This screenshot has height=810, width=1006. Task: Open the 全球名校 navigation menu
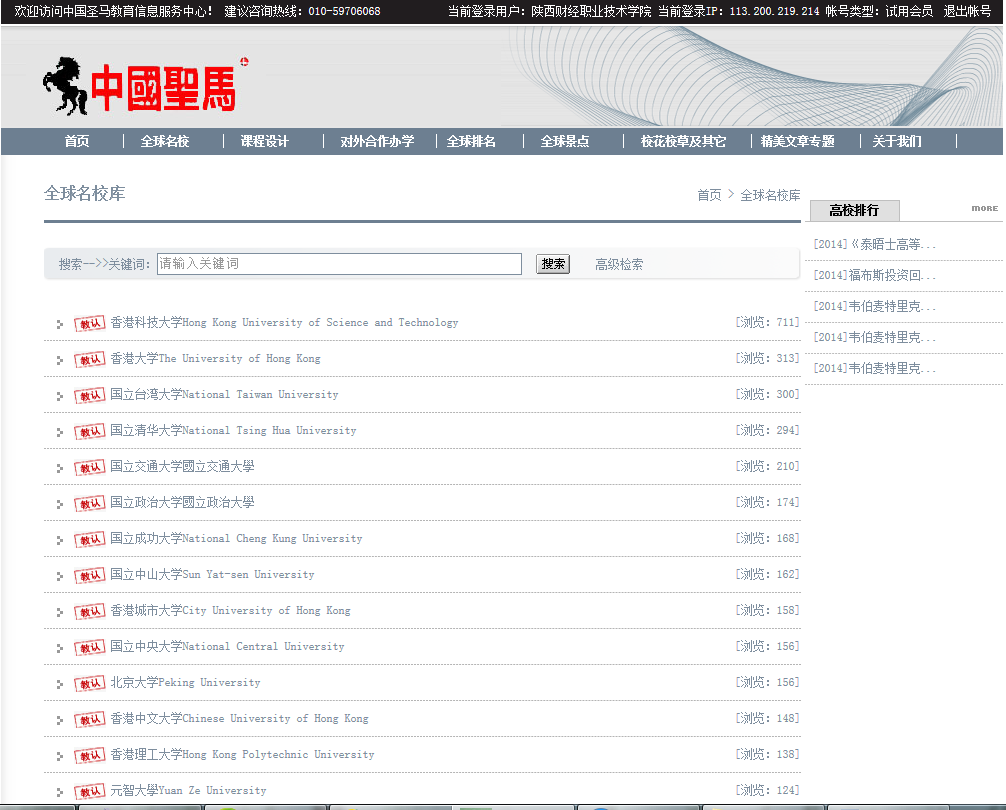click(x=165, y=141)
